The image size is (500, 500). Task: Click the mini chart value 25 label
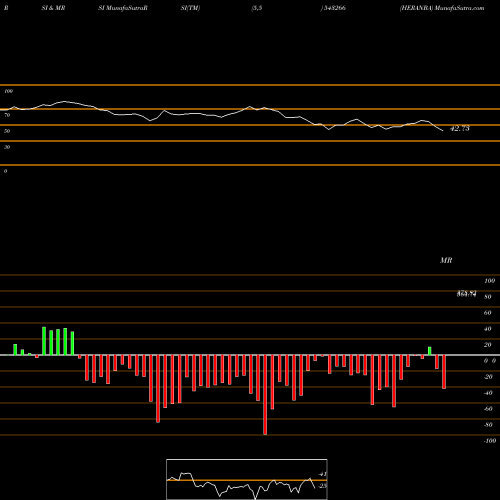click(x=322, y=486)
